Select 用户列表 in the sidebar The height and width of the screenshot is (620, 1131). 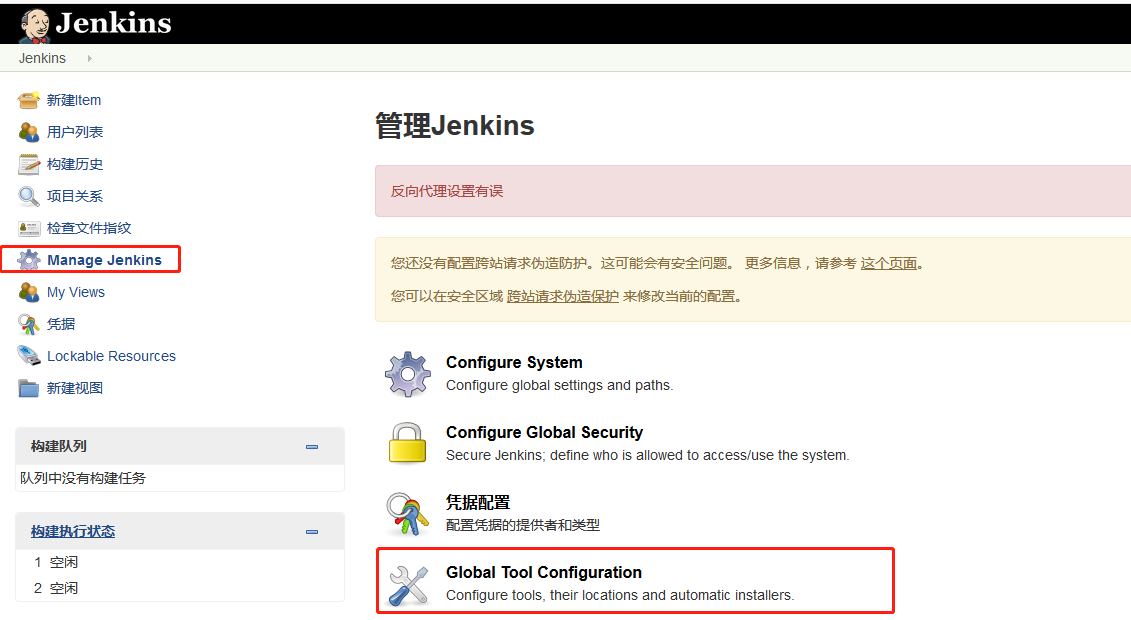(71, 131)
